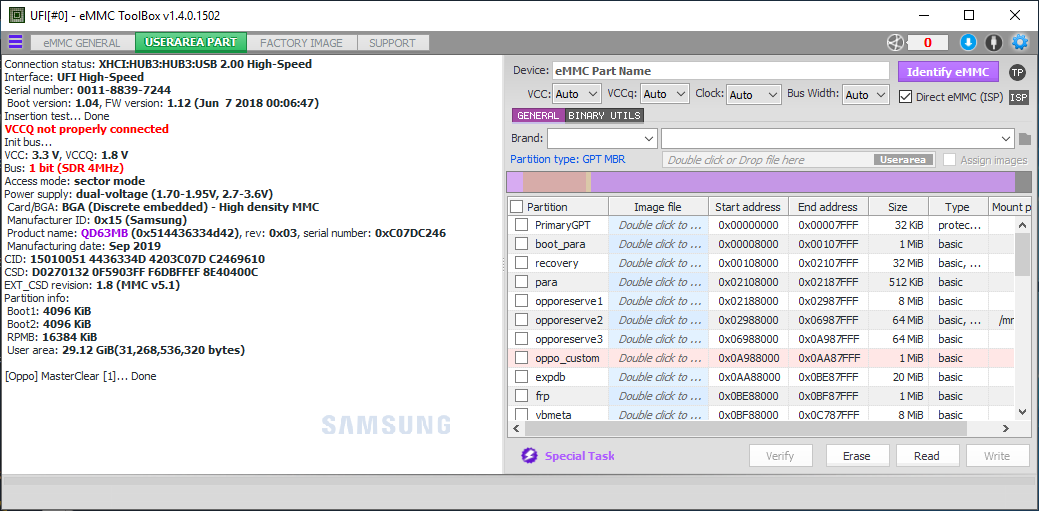Open the Bus Width dropdown
Screen dimensions: 1039x511
click(x=865, y=95)
